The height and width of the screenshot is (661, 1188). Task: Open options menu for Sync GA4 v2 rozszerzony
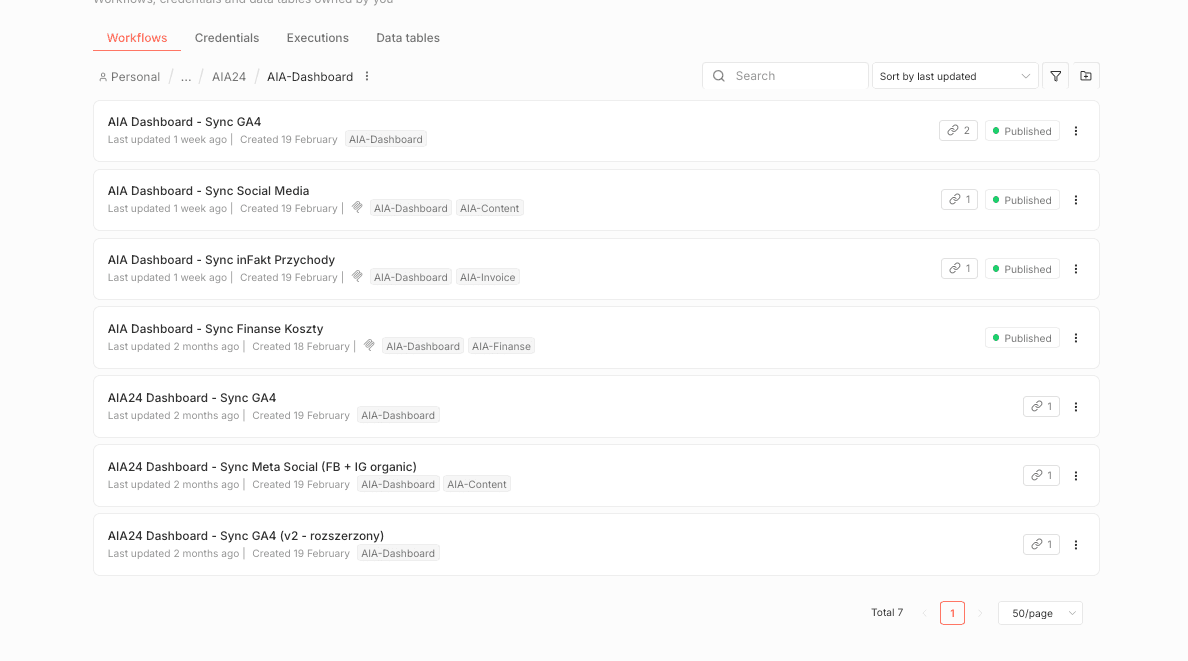(x=1076, y=545)
